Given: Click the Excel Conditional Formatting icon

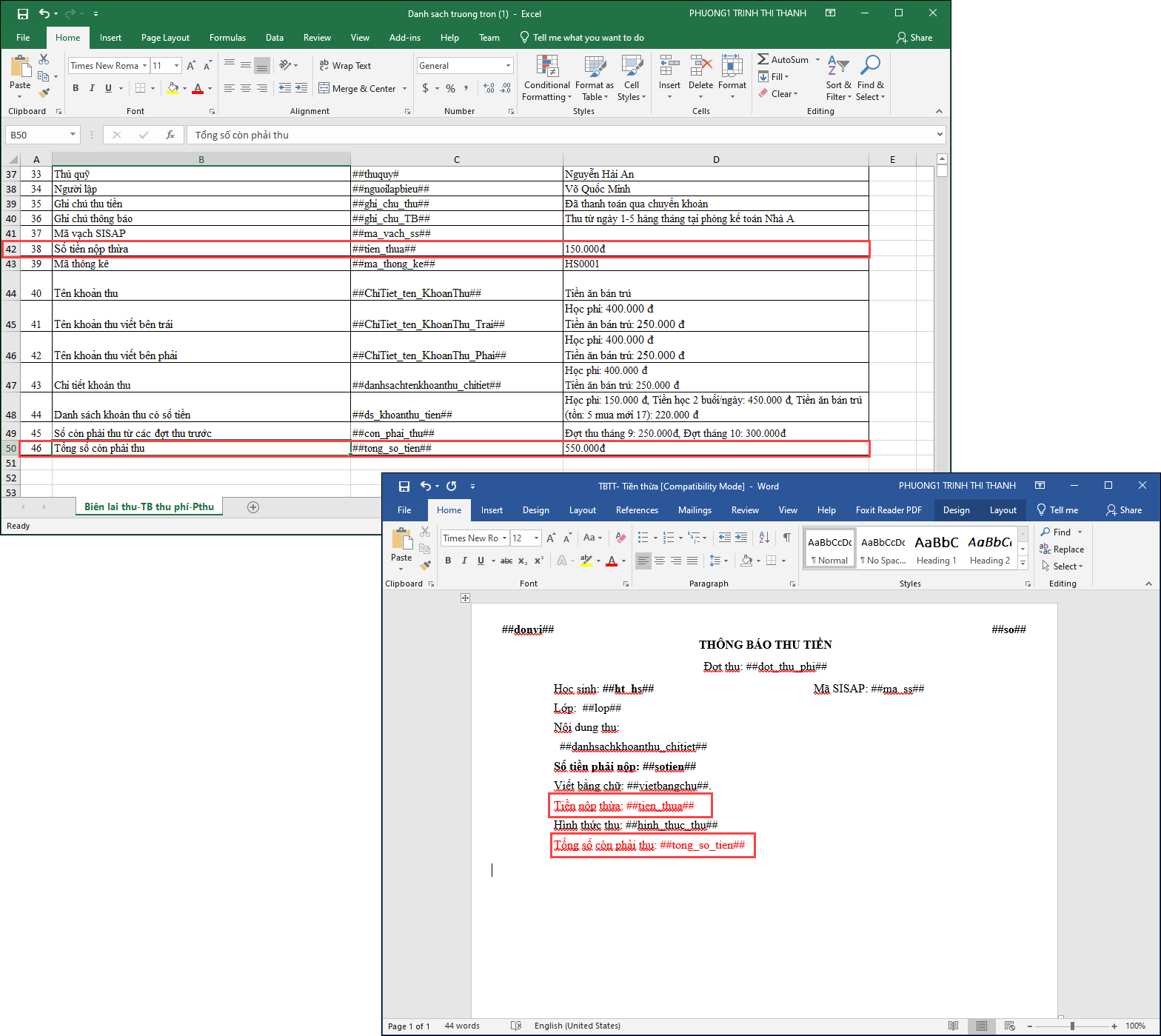Looking at the screenshot, I should (x=547, y=67).
